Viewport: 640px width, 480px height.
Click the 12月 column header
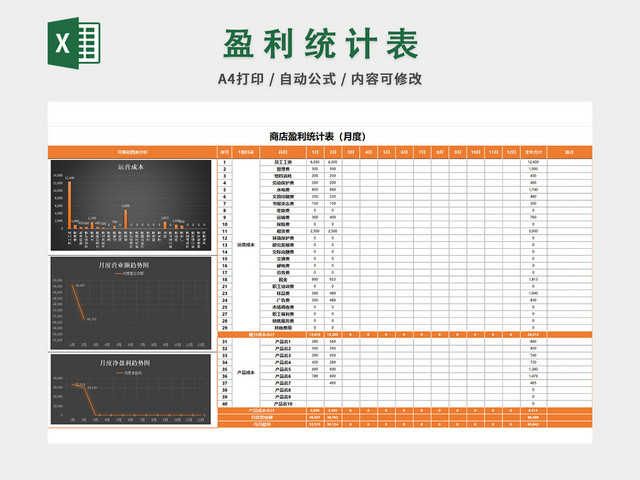coord(511,152)
